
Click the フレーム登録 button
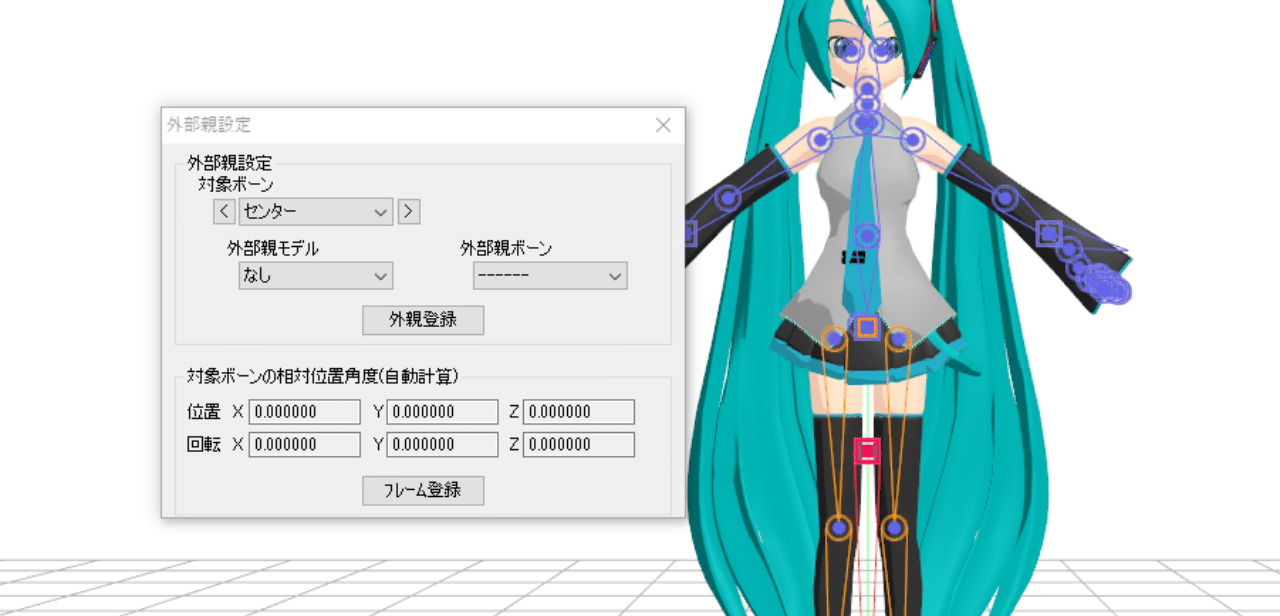coord(423,490)
